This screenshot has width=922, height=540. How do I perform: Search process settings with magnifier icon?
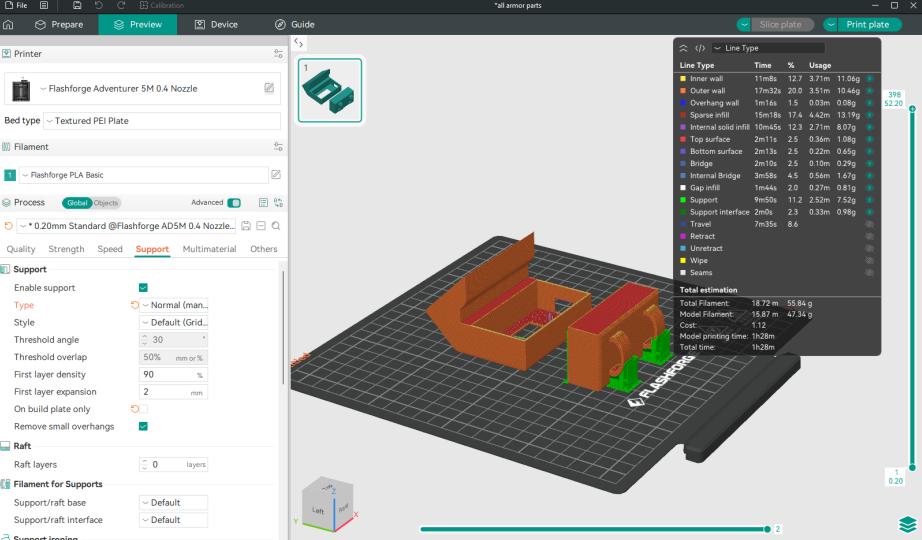pos(276,226)
